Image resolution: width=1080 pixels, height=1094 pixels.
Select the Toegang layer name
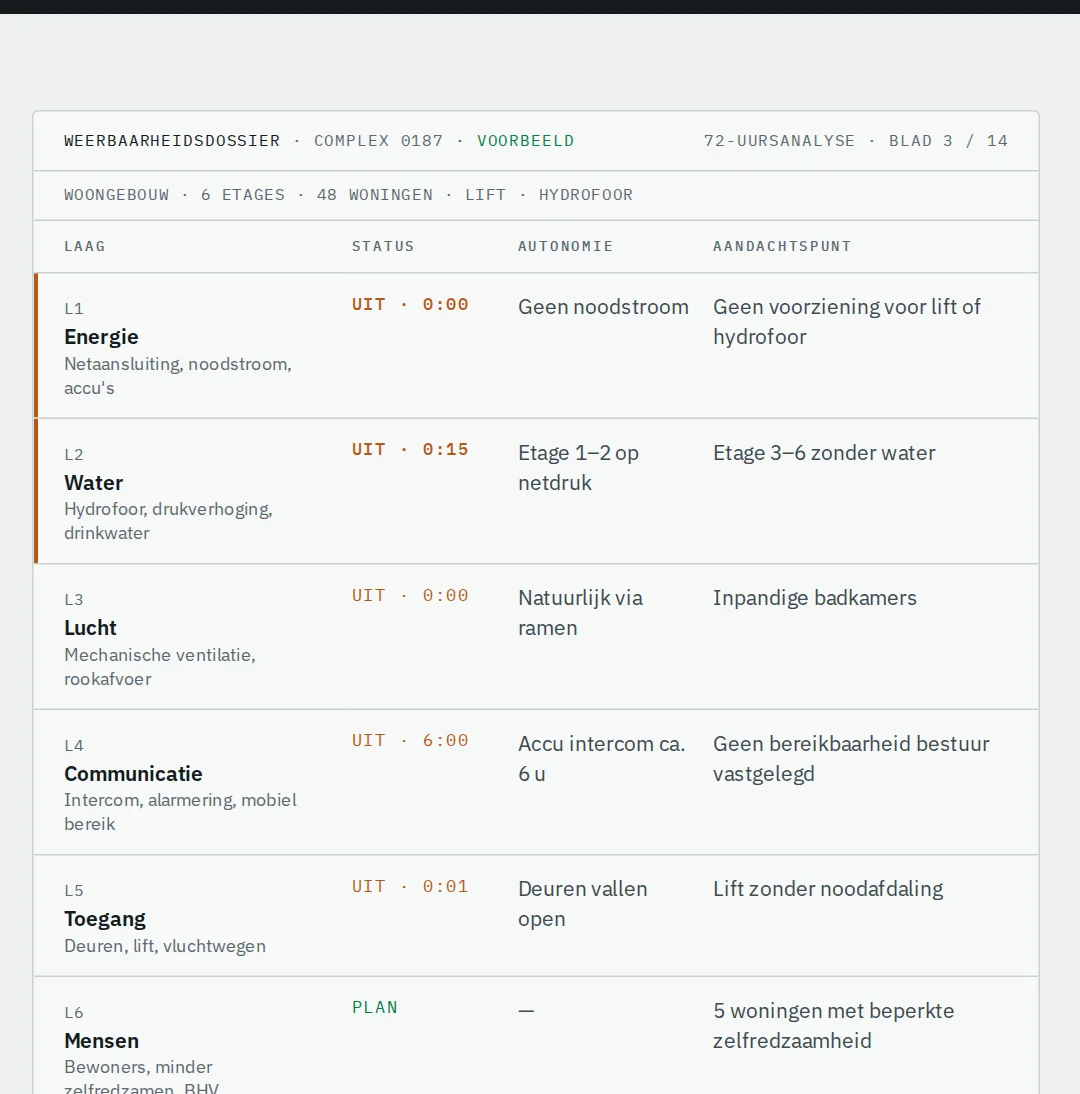tap(105, 919)
